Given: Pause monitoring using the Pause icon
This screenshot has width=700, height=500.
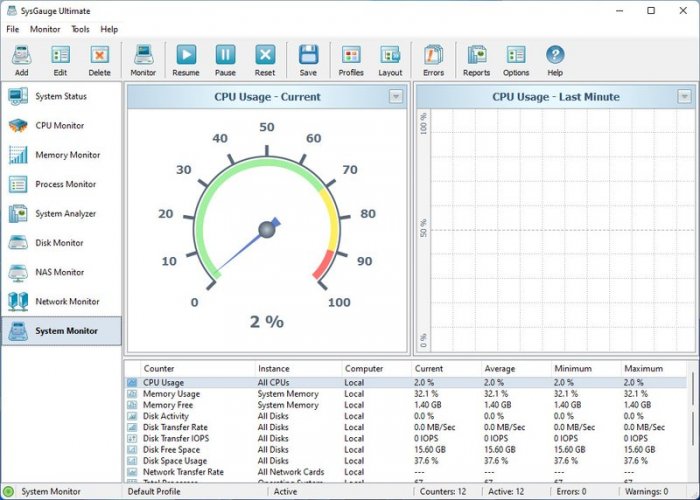Looking at the screenshot, I should click(x=226, y=56).
